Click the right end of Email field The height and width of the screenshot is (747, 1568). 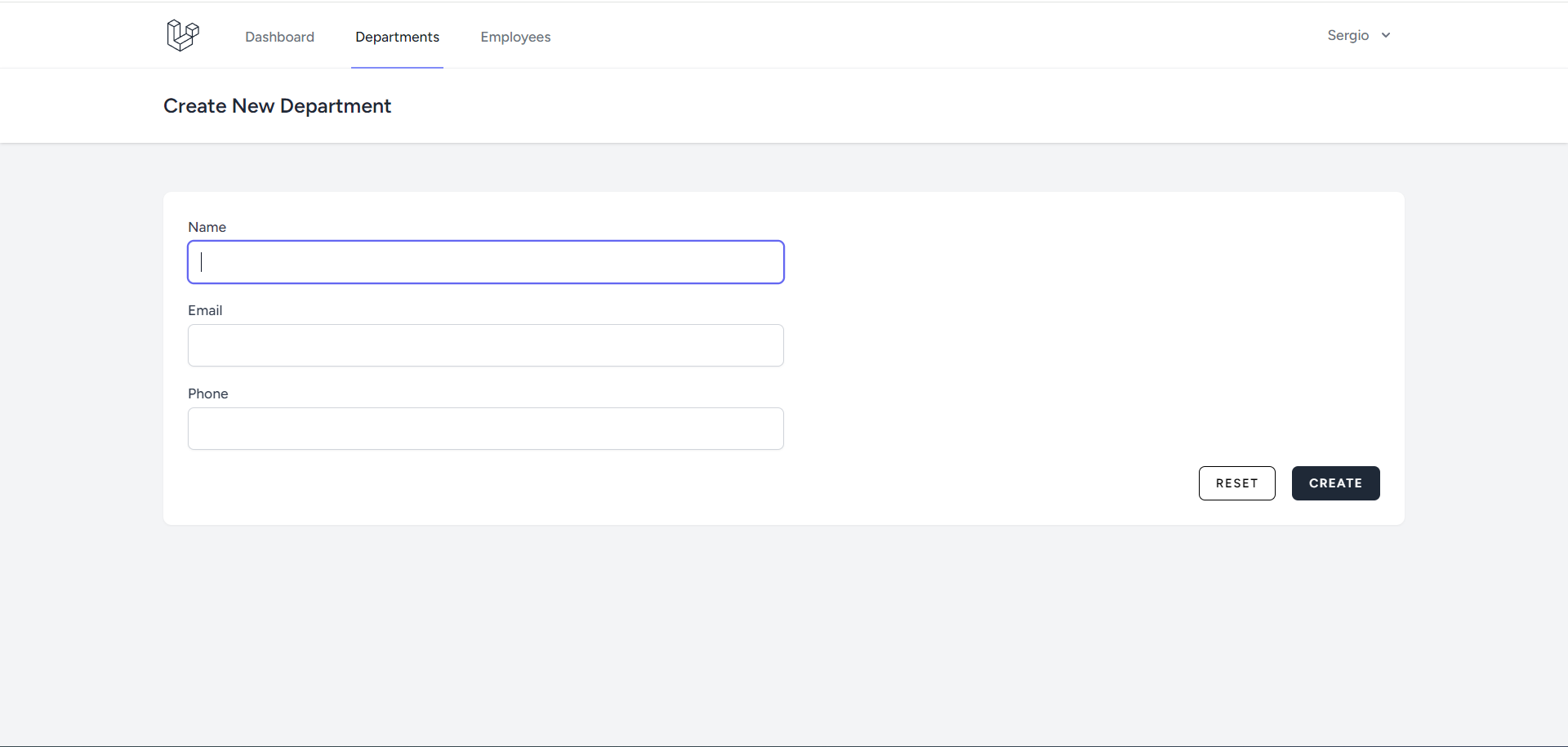(x=768, y=345)
